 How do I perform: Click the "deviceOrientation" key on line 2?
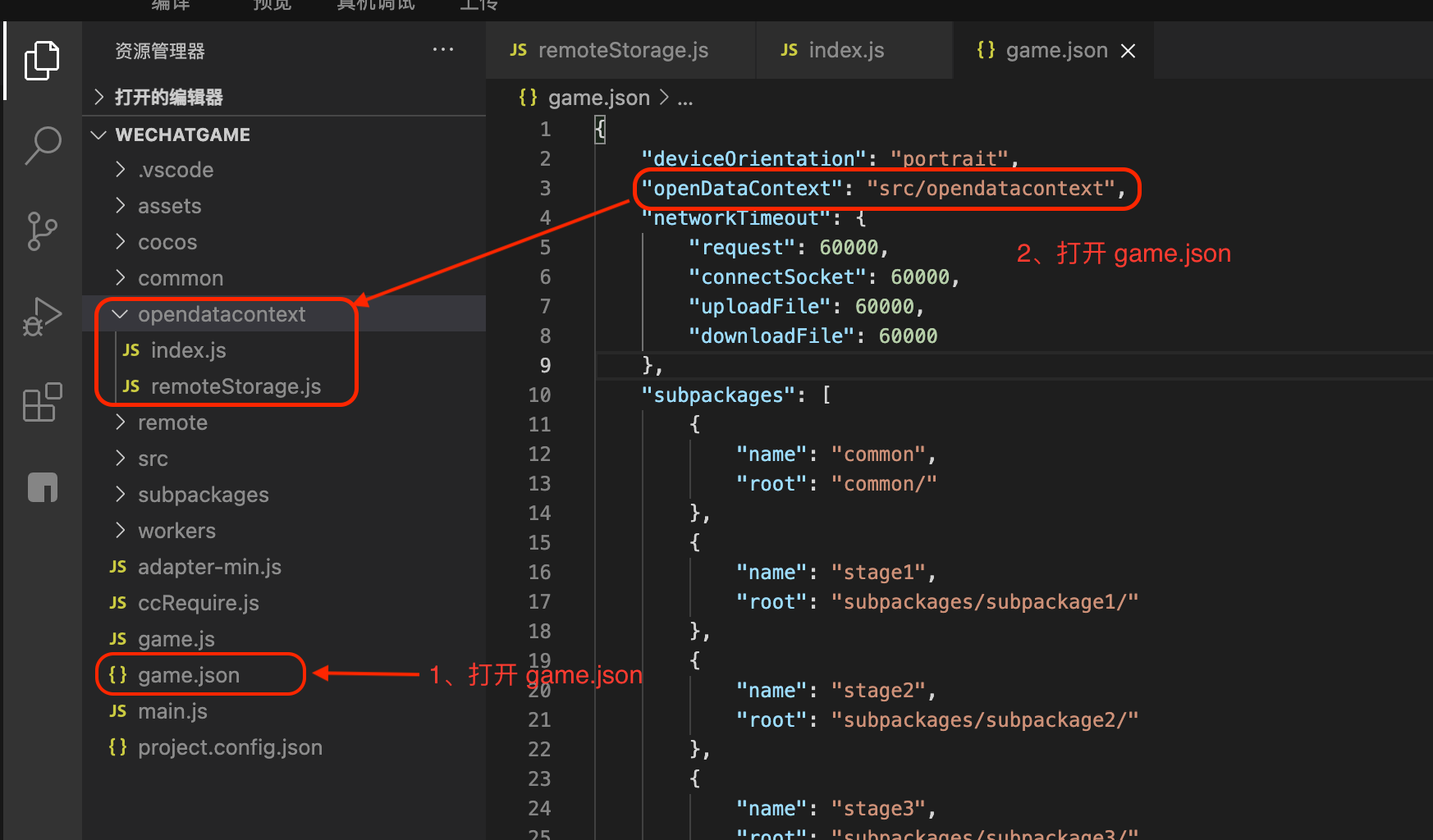point(753,158)
